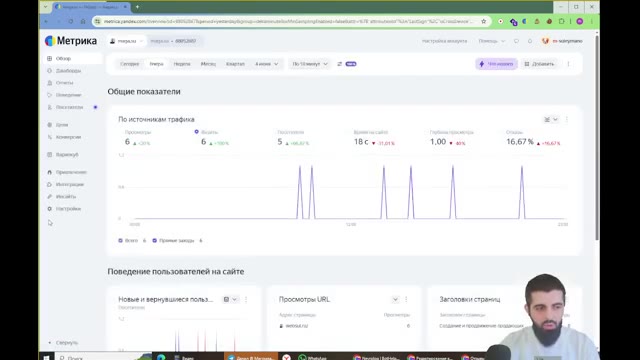Expand the Помощь dropdown in header
Image resolution: width=640 pixels, height=360 pixels.
[x=491, y=41]
